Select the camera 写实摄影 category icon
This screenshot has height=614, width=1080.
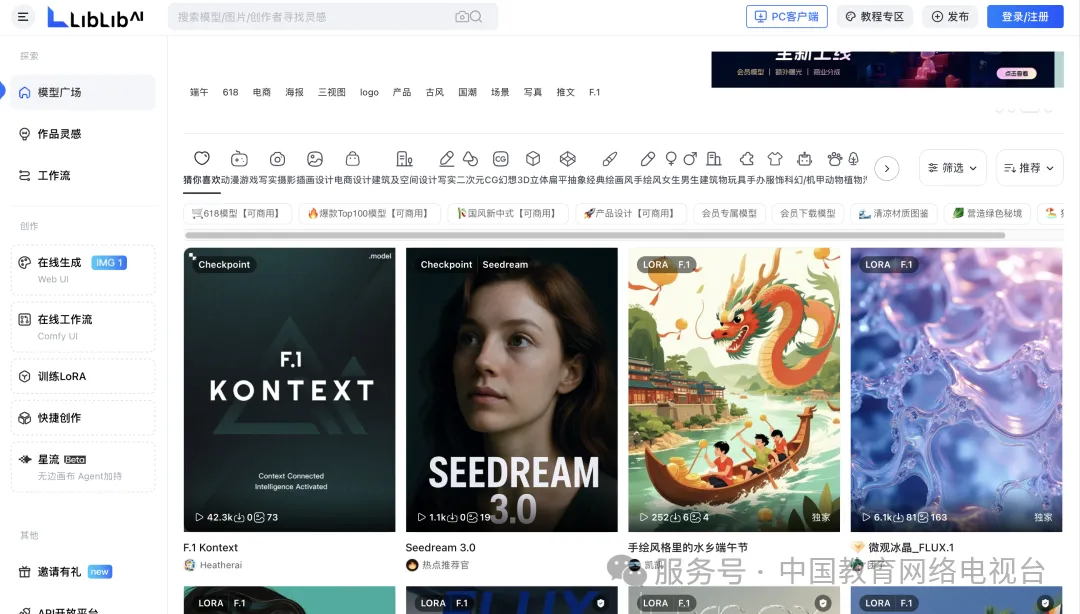click(x=278, y=159)
